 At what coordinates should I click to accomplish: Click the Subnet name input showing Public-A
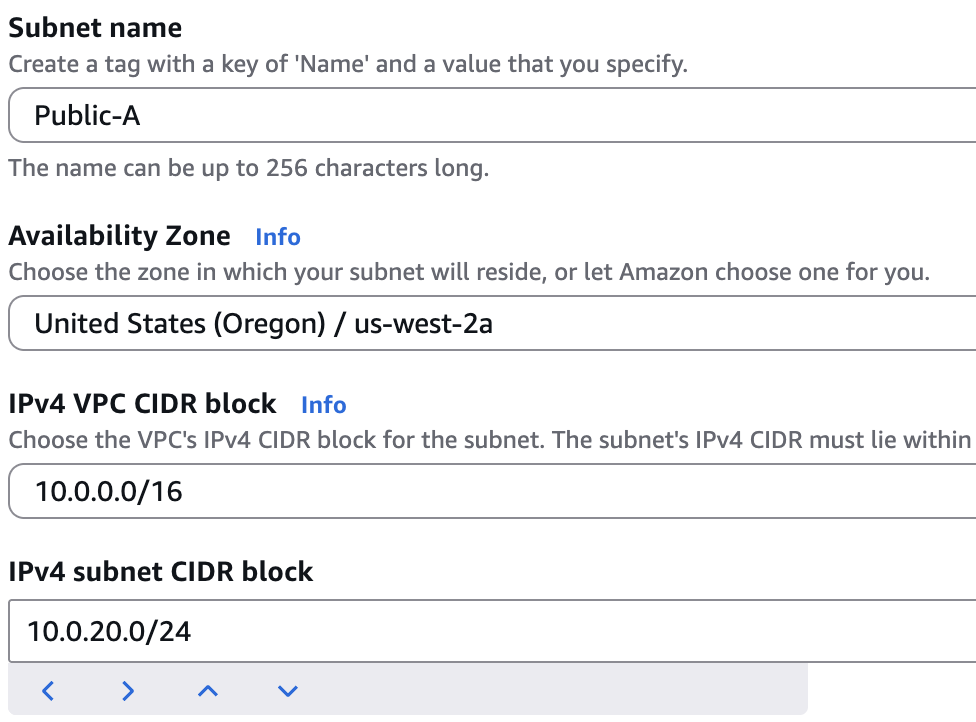pyautogui.click(x=488, y=115)
